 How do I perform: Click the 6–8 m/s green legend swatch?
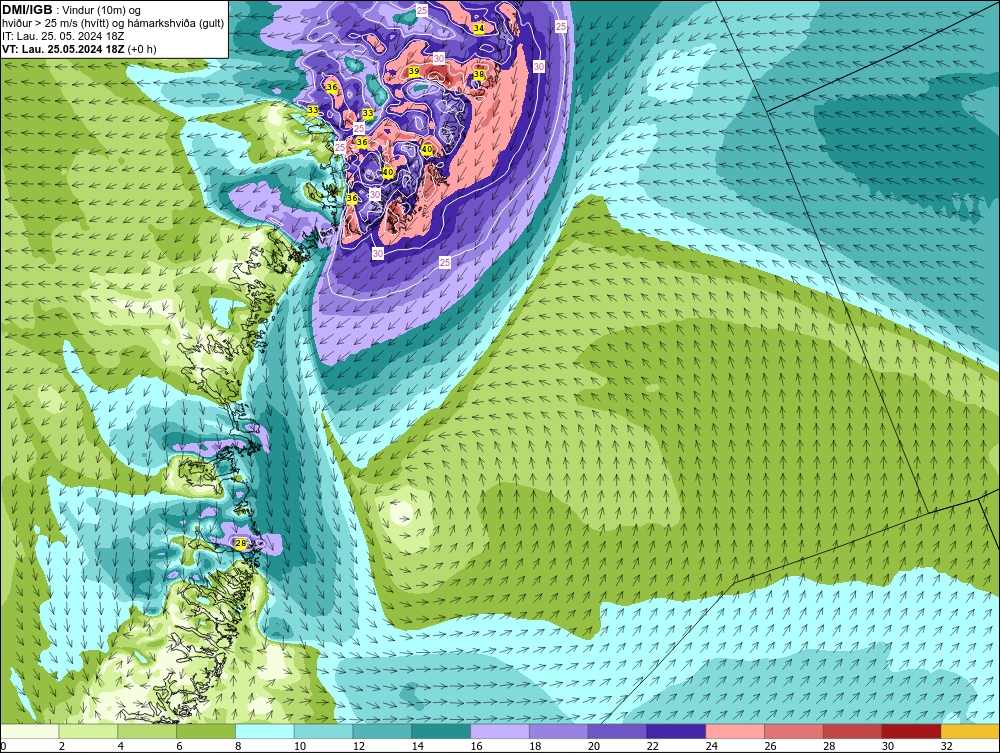[x=206, y=731]
